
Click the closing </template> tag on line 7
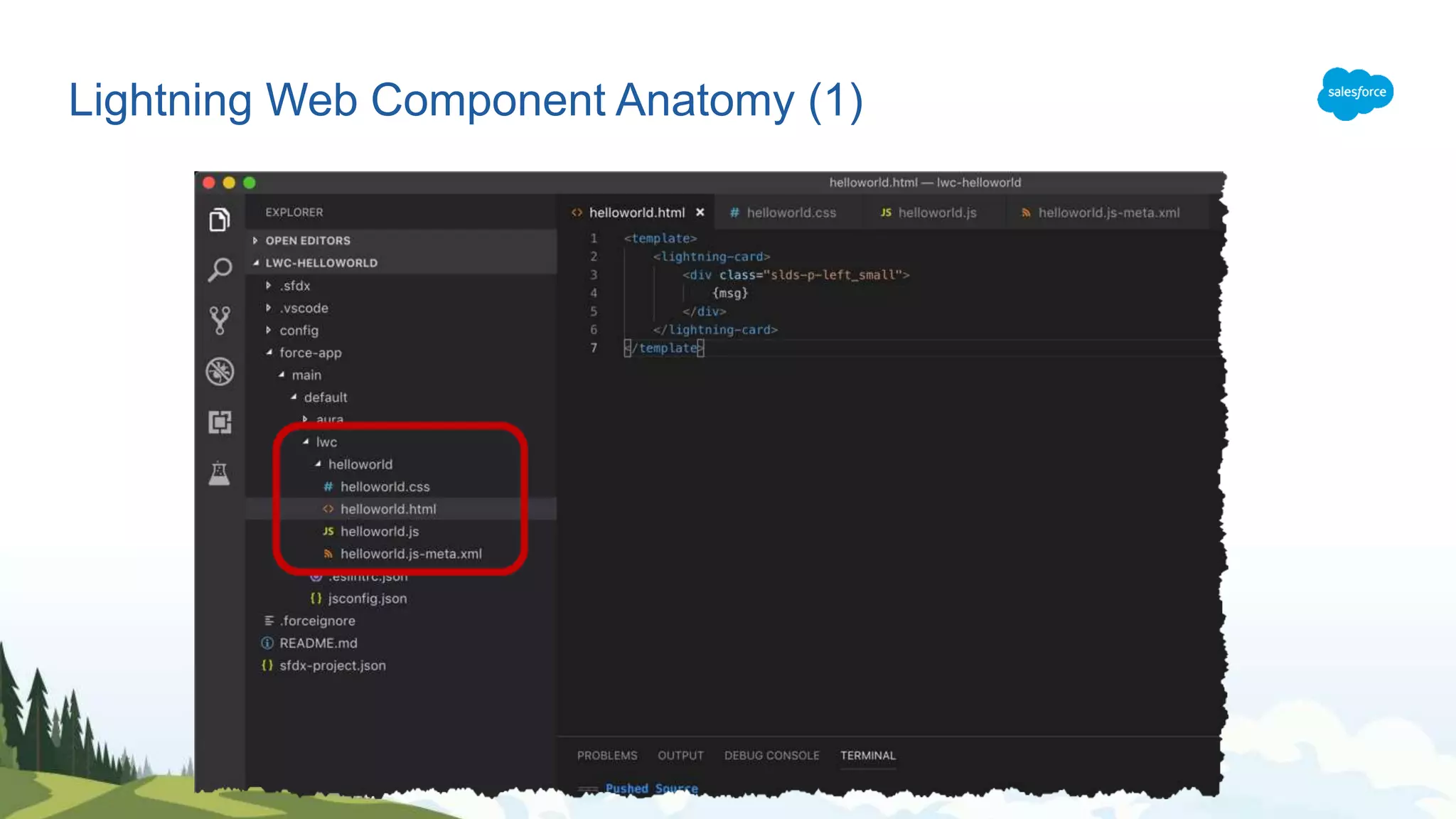point(664,348)
